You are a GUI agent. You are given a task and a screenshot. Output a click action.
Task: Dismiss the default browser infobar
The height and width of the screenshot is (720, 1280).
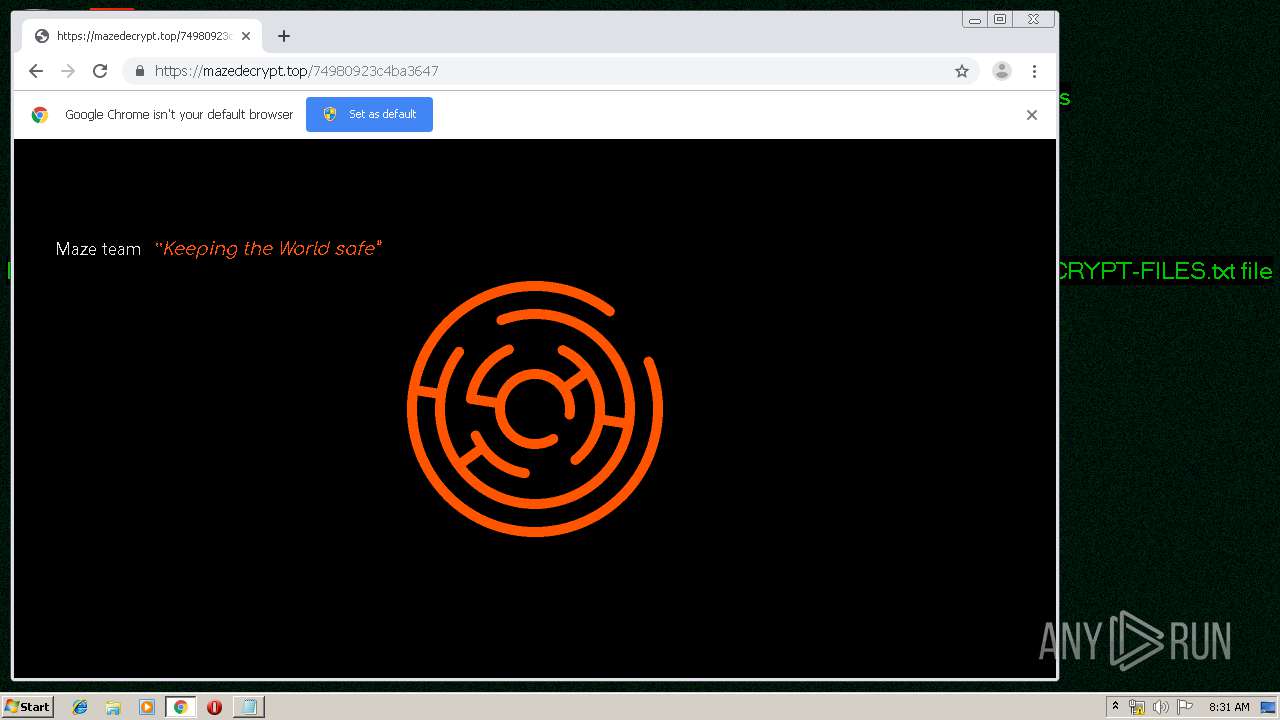pyautogui.click(x=1032, y=115)
